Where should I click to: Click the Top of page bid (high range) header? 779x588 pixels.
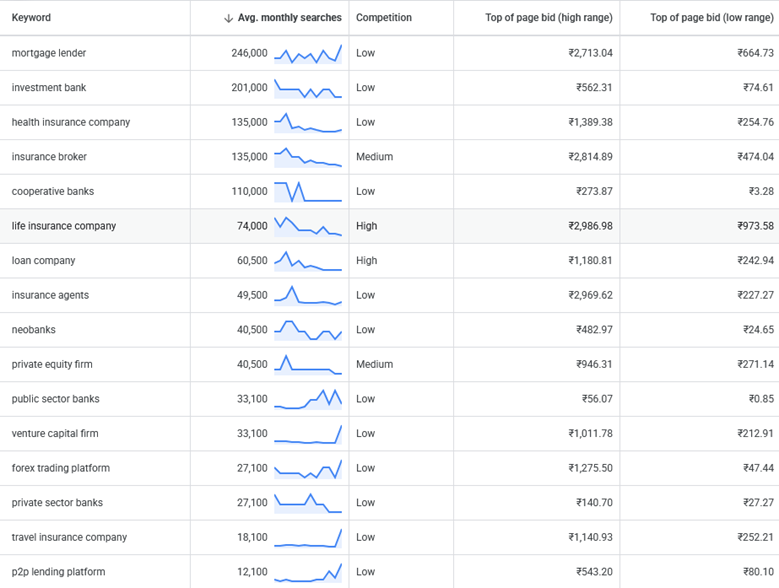pos(548,18)
